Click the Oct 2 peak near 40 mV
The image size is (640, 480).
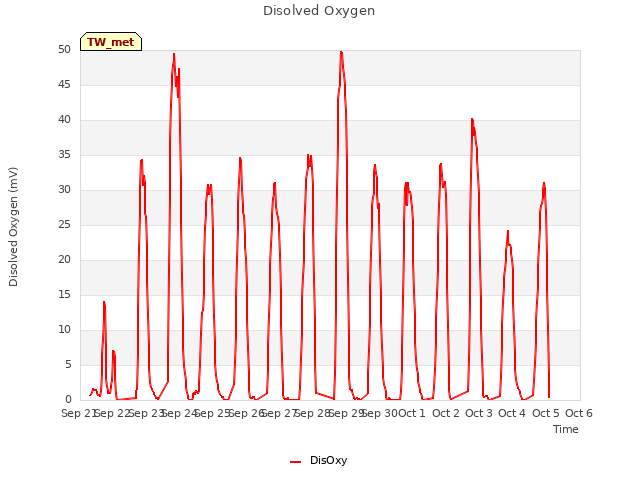472,119
